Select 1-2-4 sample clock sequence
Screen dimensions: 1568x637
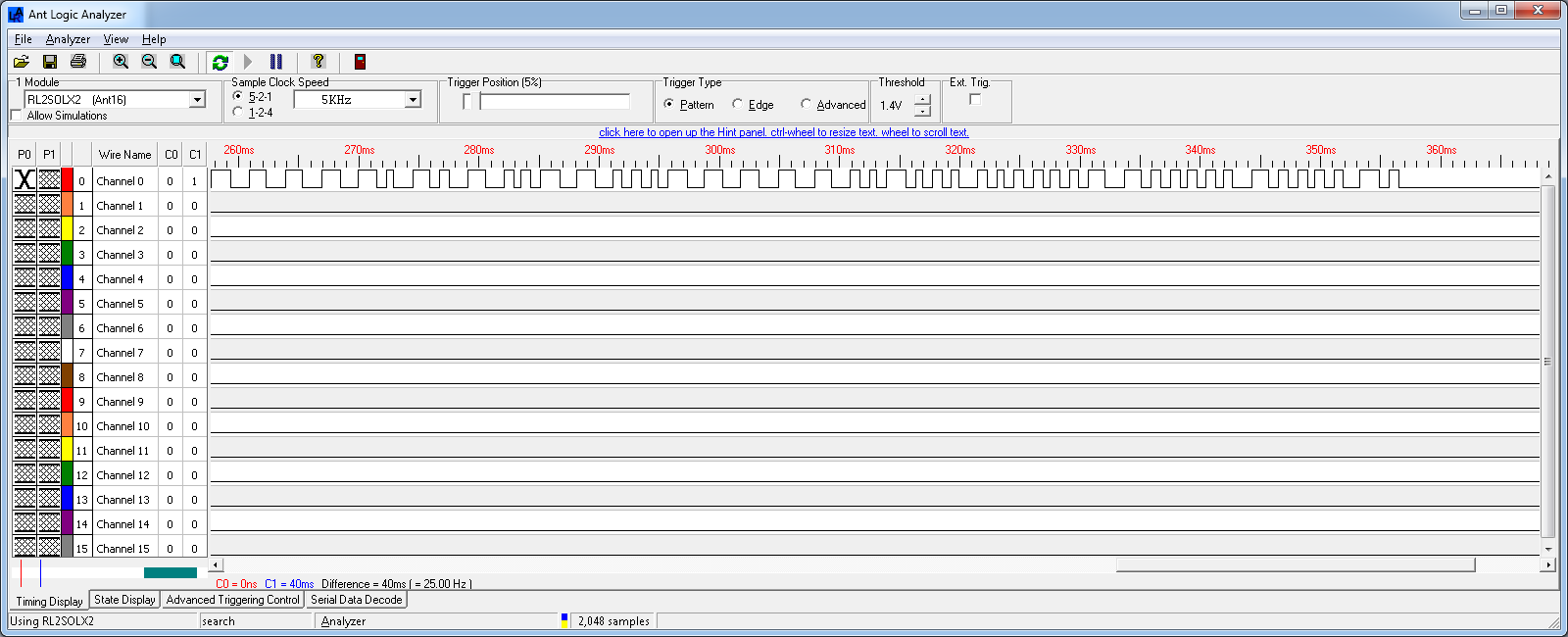tap(238, 112)
